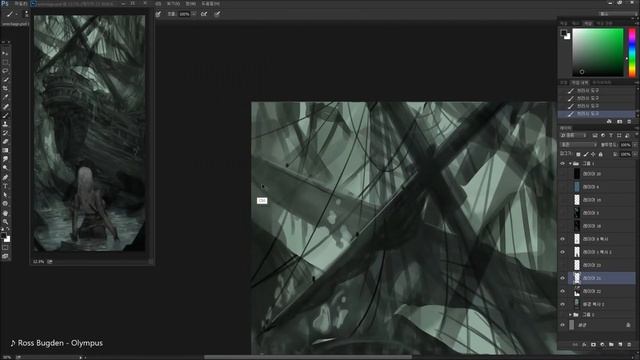Create new document from current history state
This screenshot has height=360, width=640.
click(609, 122)
